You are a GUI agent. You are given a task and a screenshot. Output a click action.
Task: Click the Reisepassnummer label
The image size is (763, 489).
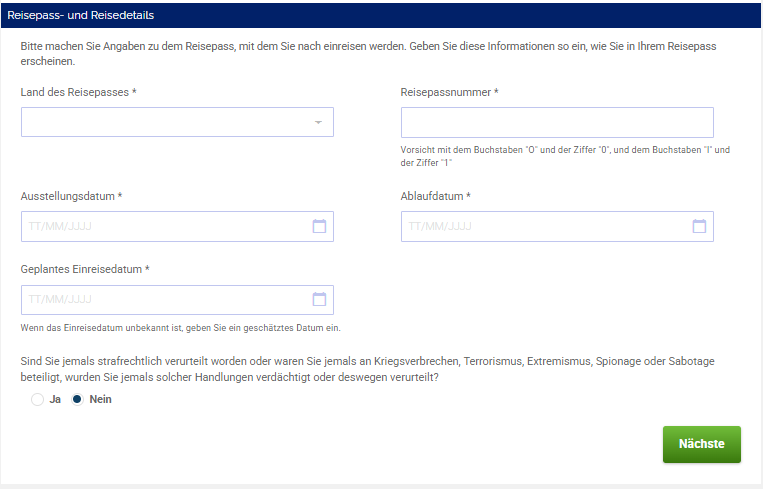pyautogui.click(x=449, y=92)
